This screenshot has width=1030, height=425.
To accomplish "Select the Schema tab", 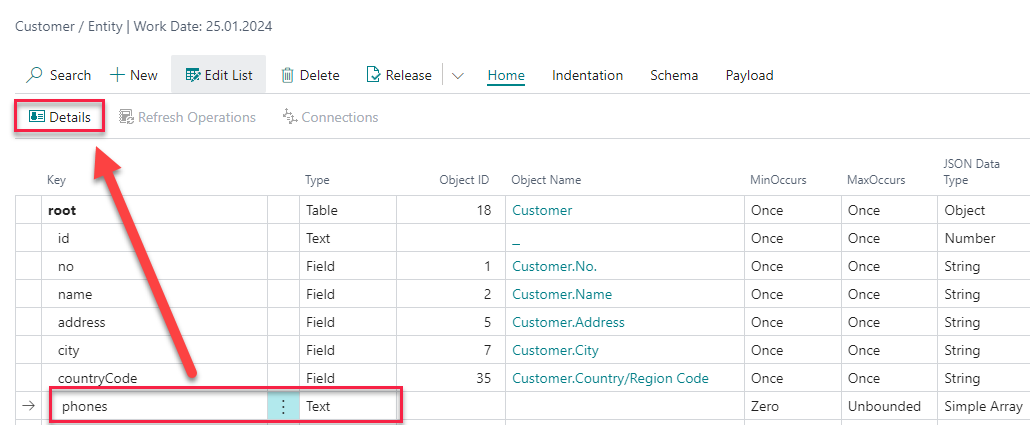I will tap(674, 75).
